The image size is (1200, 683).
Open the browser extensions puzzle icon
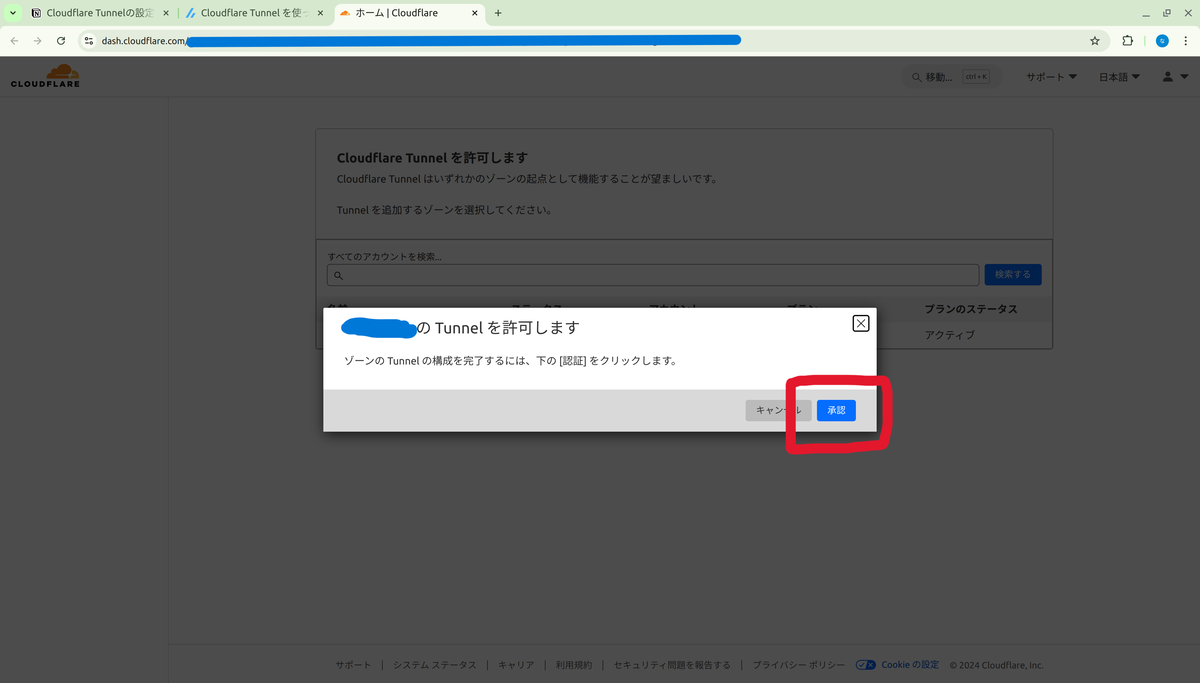click(1128, 41)
